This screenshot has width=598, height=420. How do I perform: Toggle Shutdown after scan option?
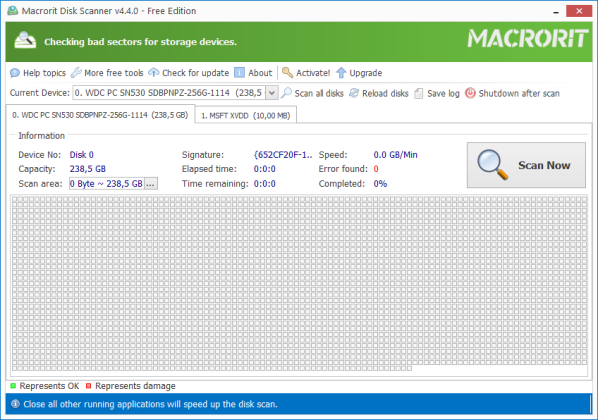512,93
